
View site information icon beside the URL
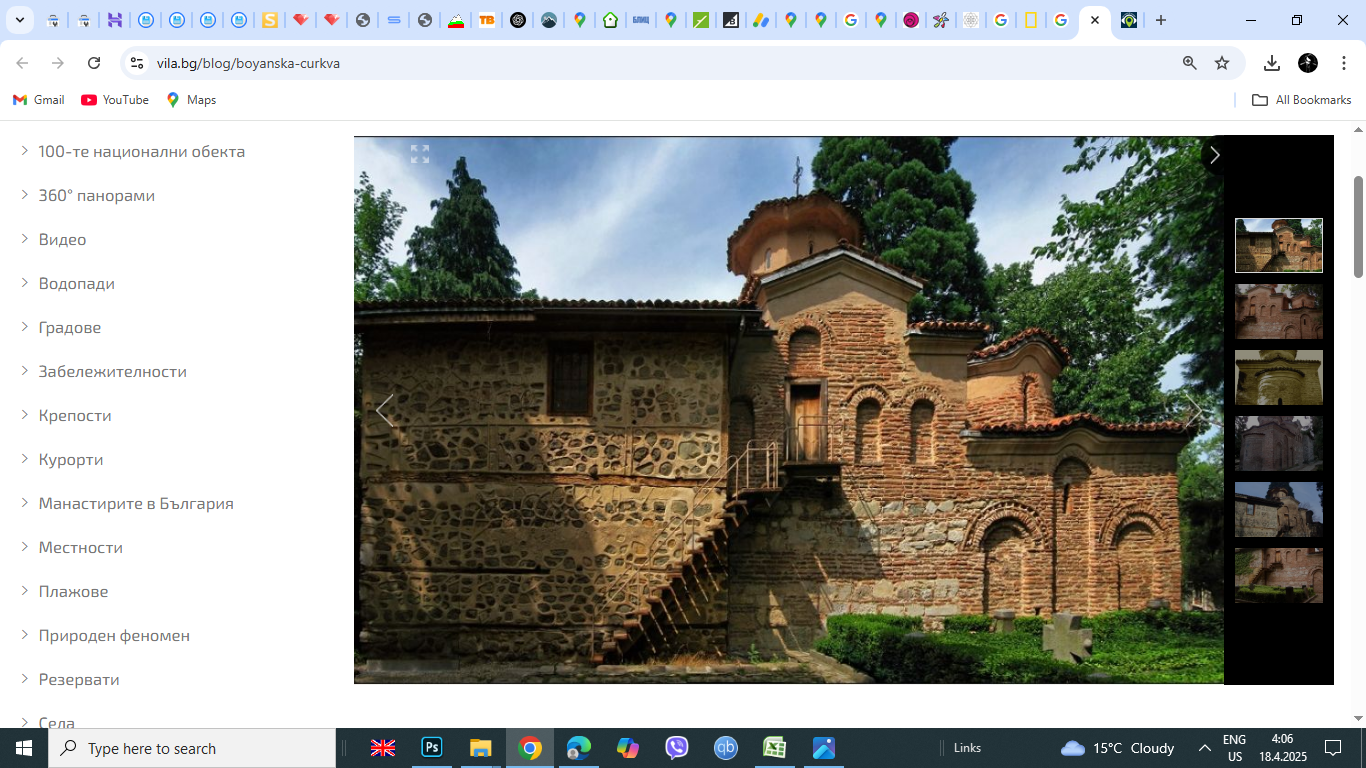coord(137,63)
